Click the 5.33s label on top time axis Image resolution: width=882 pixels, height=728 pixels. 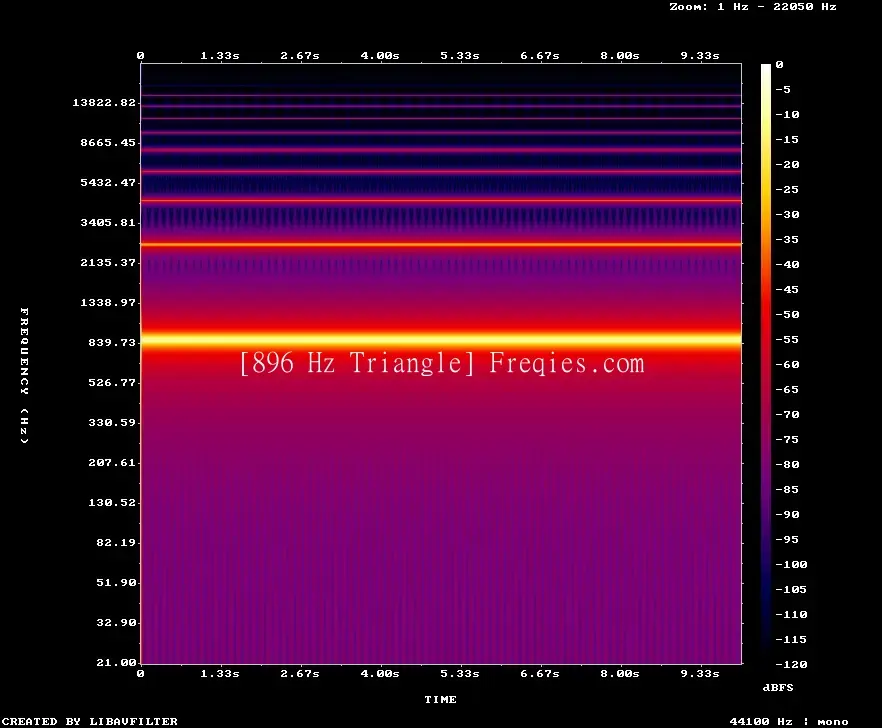460,56
